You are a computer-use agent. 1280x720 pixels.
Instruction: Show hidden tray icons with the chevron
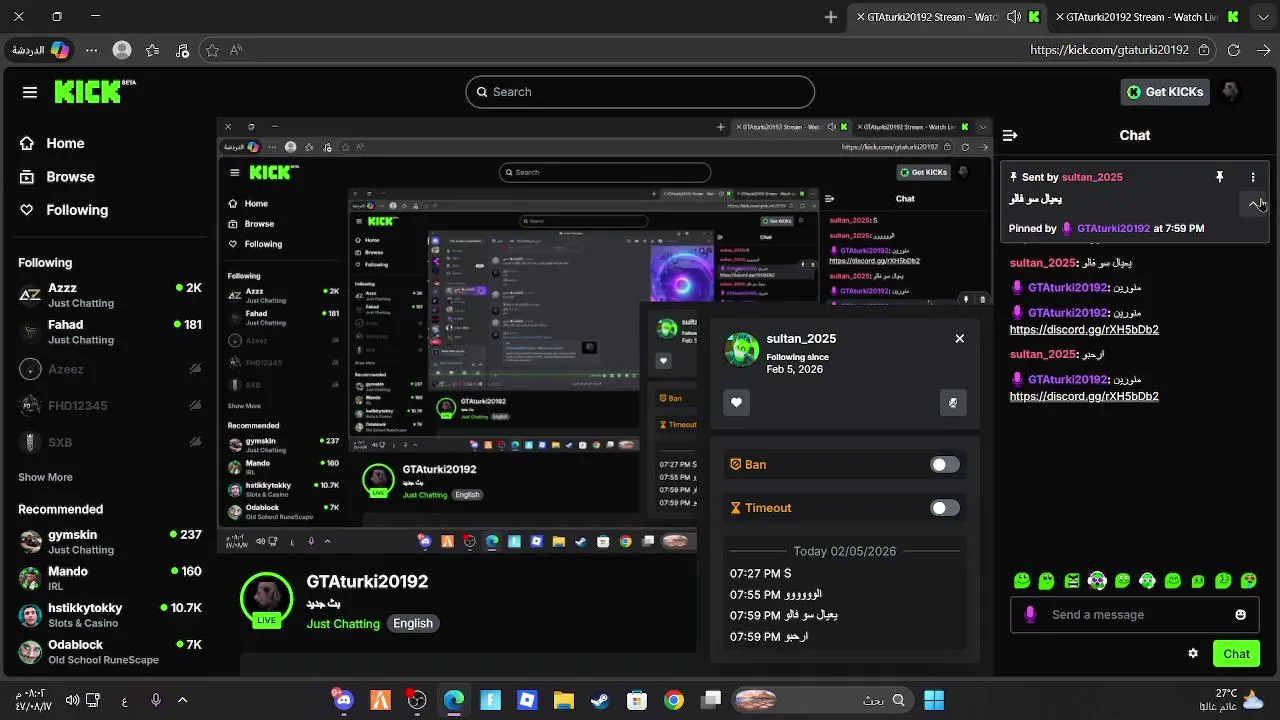click(182, 700)
